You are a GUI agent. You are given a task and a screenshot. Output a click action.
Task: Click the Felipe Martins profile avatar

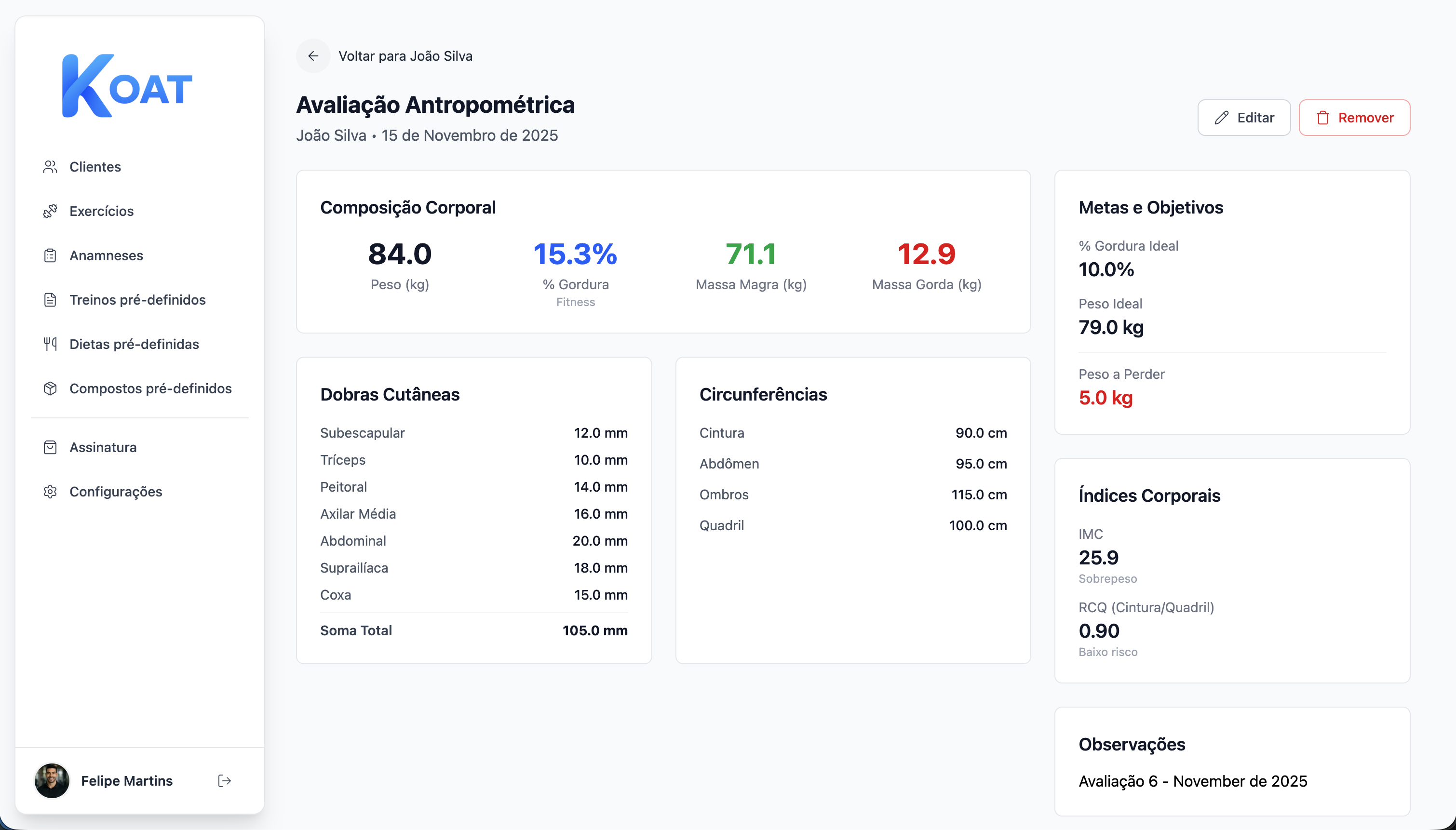click(x=52, y=780)
